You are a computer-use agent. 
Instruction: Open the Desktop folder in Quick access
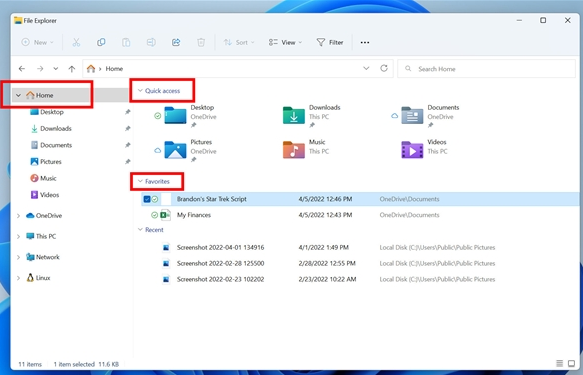pyautogui.click(x=175, y=115)
